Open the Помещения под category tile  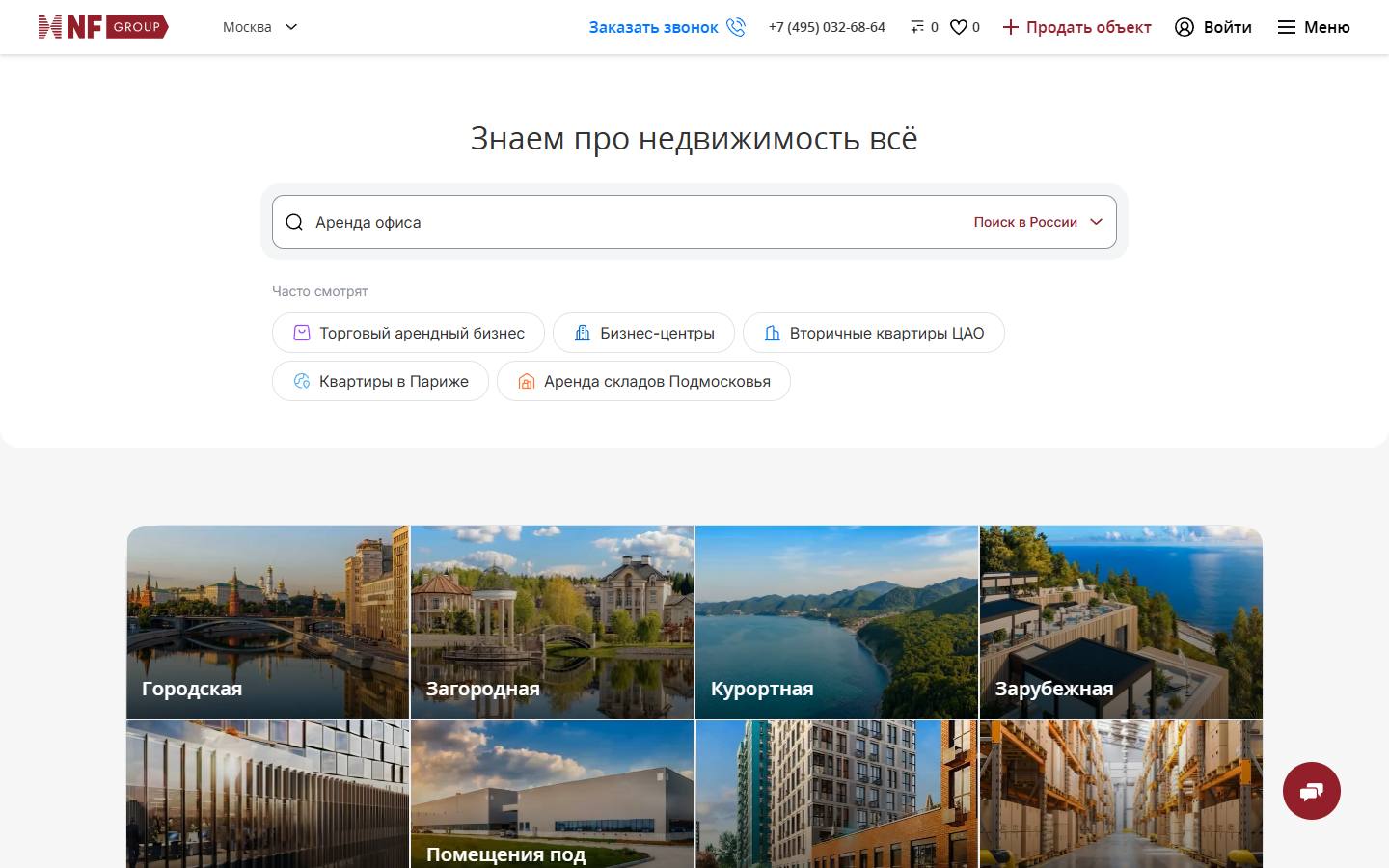click(552, 795)
